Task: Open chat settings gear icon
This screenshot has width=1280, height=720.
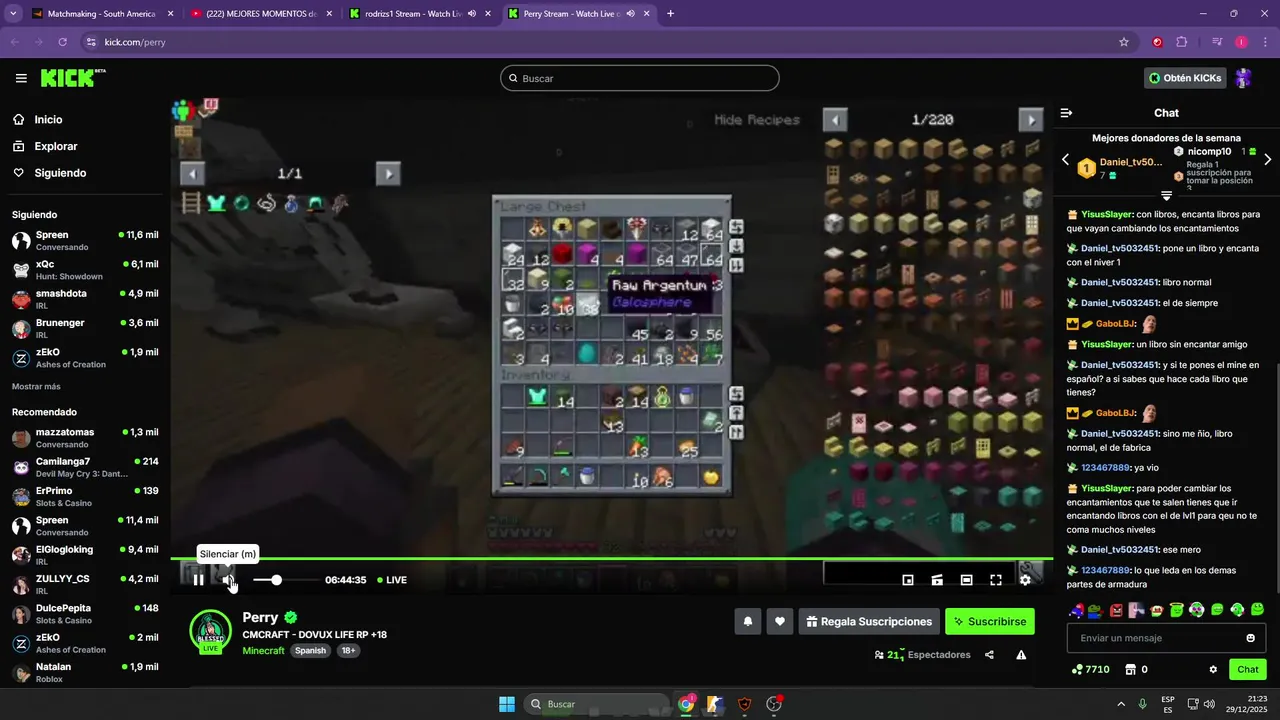Action: point(1213,670)
